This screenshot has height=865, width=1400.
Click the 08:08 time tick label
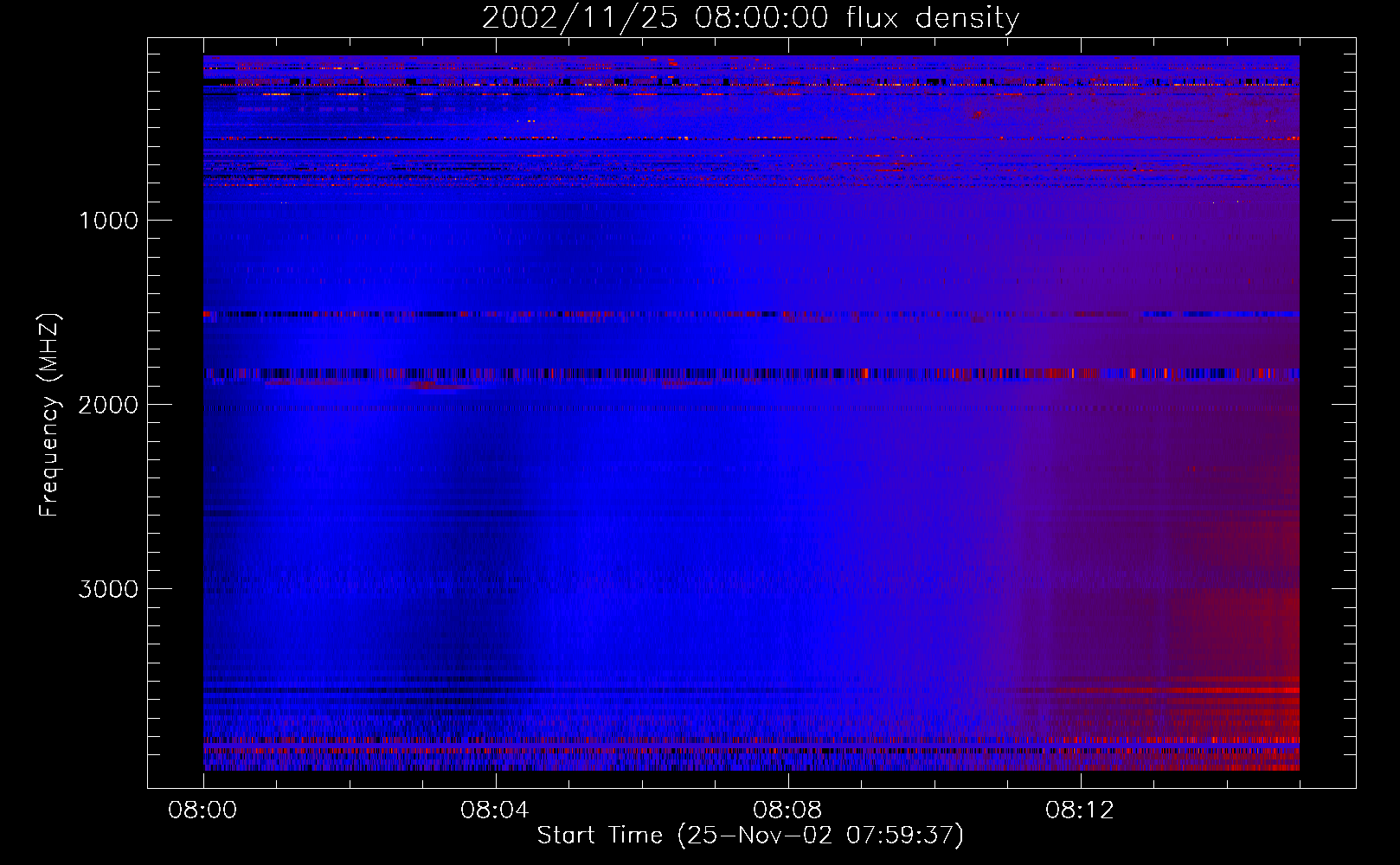tap(787, 811)
